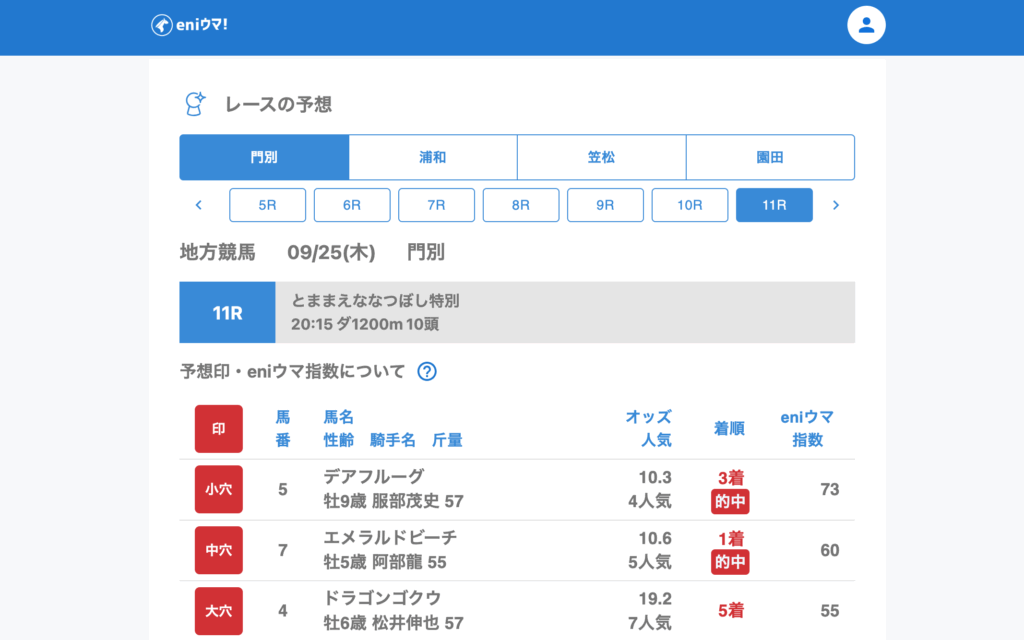Select race 6R
1024x640 pixels.
point(352,205)
